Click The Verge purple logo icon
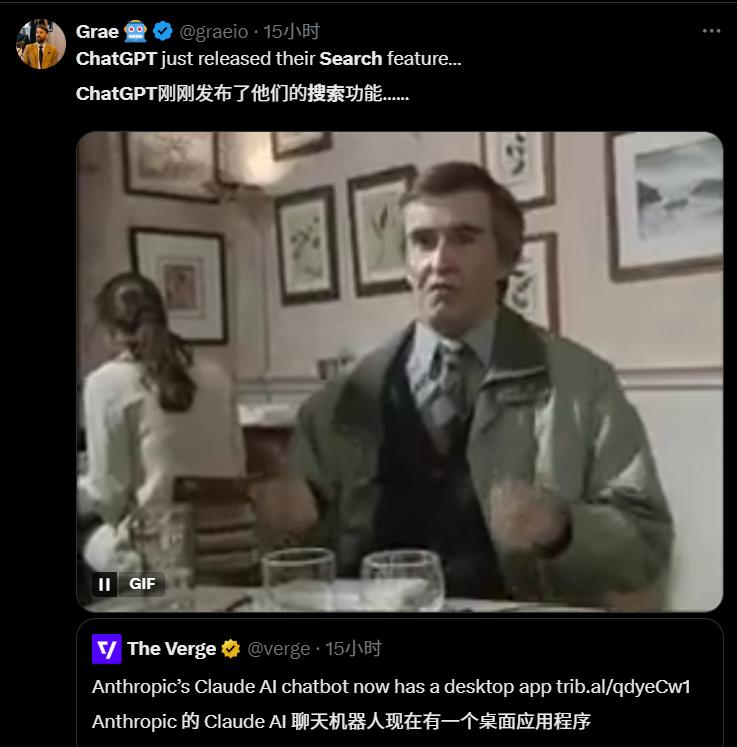 coord(107,649)
